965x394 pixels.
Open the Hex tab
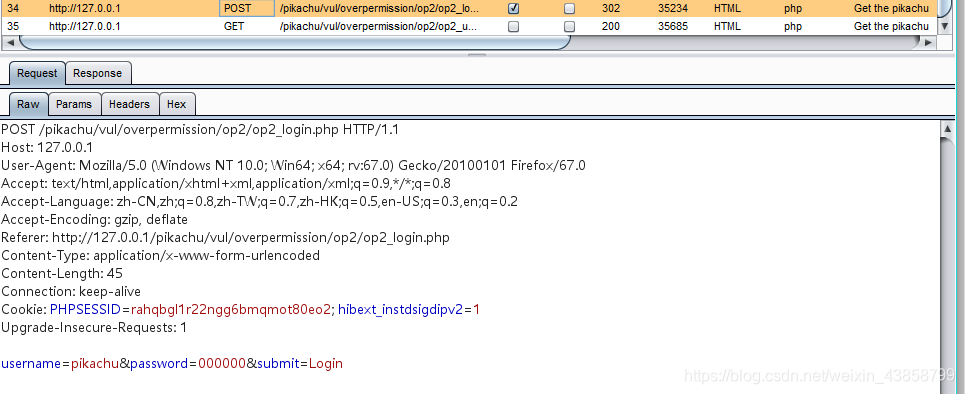pyautogui.click(x=177, y=104)
